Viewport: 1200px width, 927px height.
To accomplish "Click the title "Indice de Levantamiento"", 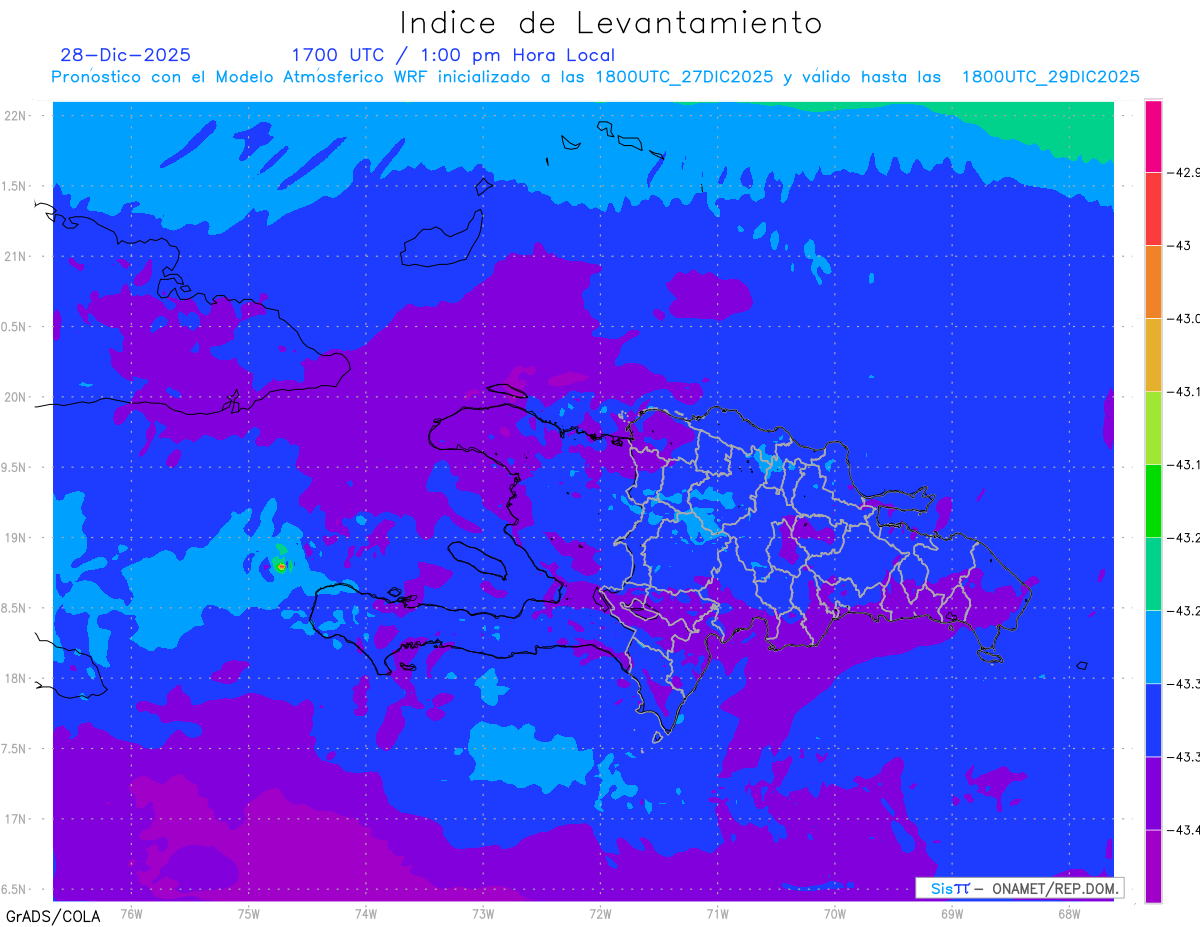I will pos(611,23).
